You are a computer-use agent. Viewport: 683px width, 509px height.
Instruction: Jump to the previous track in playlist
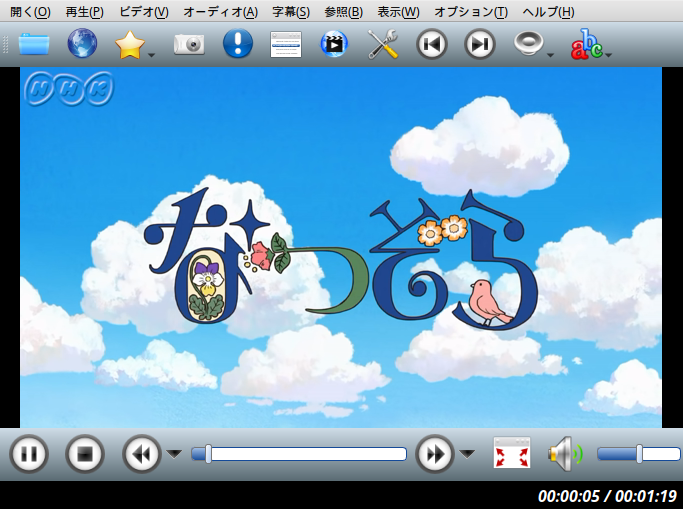[x=432, y=44]
